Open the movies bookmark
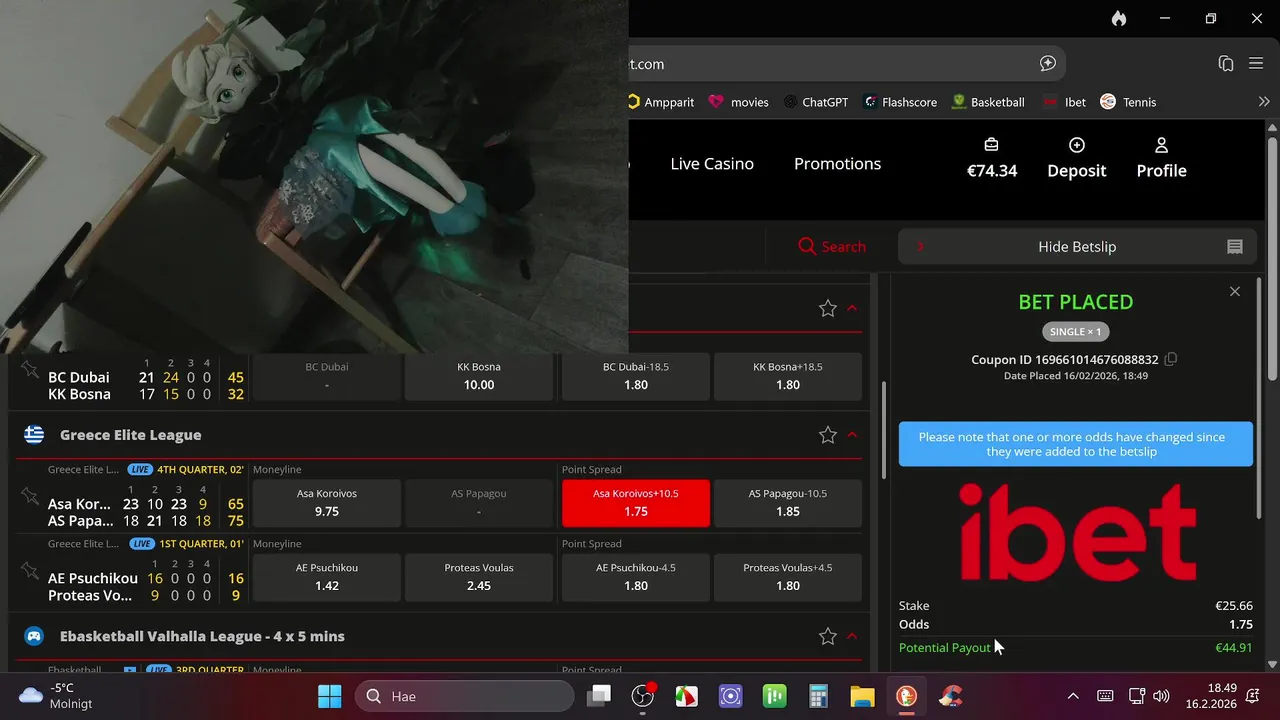The width and height of the screenshot is (1280, 720). pyautogui.click(x=739, y=102)
